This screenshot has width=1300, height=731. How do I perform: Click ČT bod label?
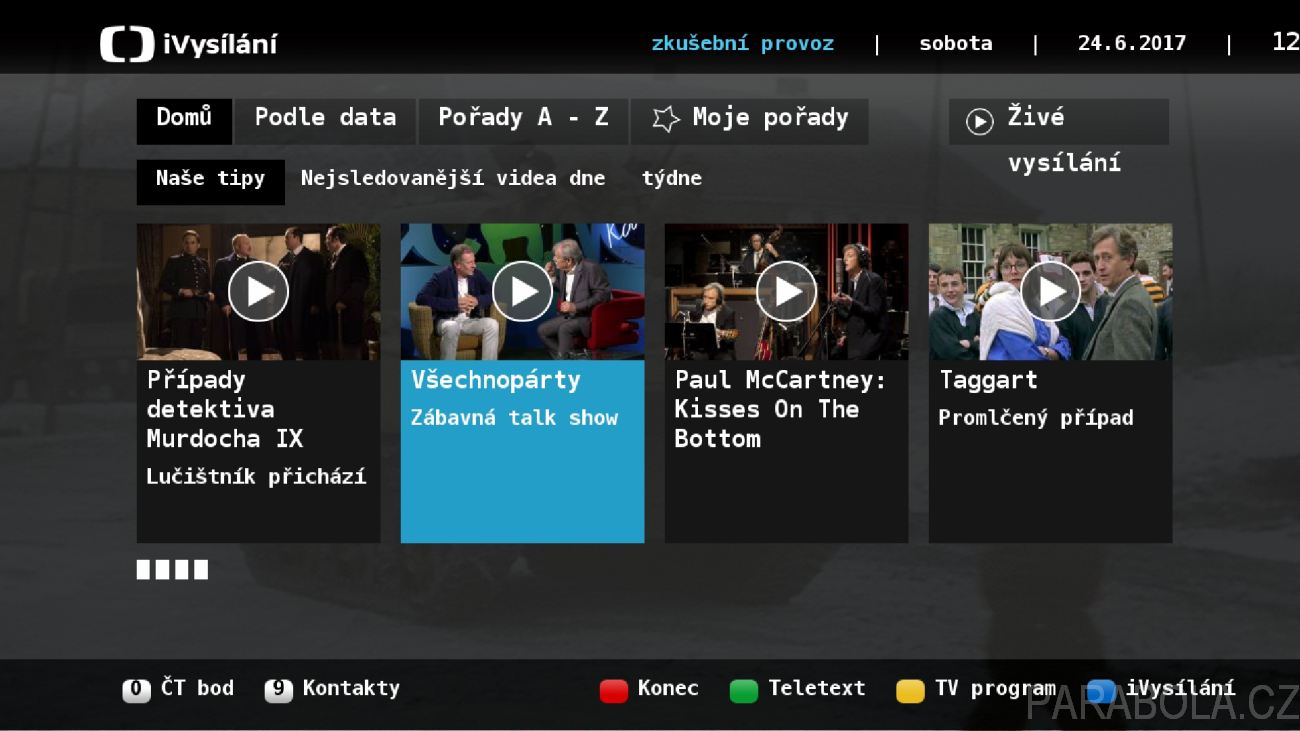click(197, 688)
